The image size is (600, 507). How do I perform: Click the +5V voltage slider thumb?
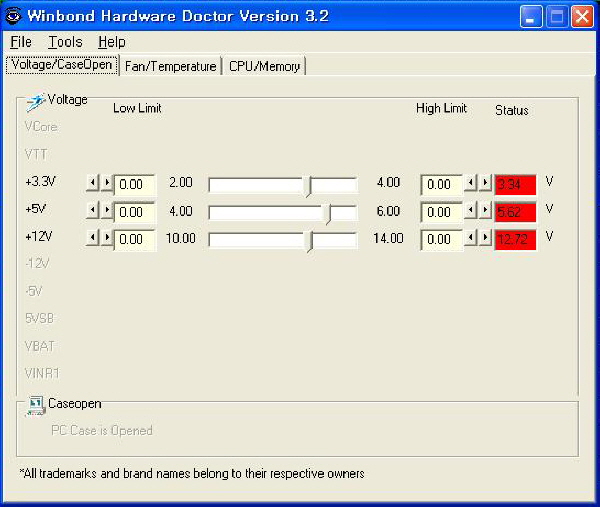329,214
